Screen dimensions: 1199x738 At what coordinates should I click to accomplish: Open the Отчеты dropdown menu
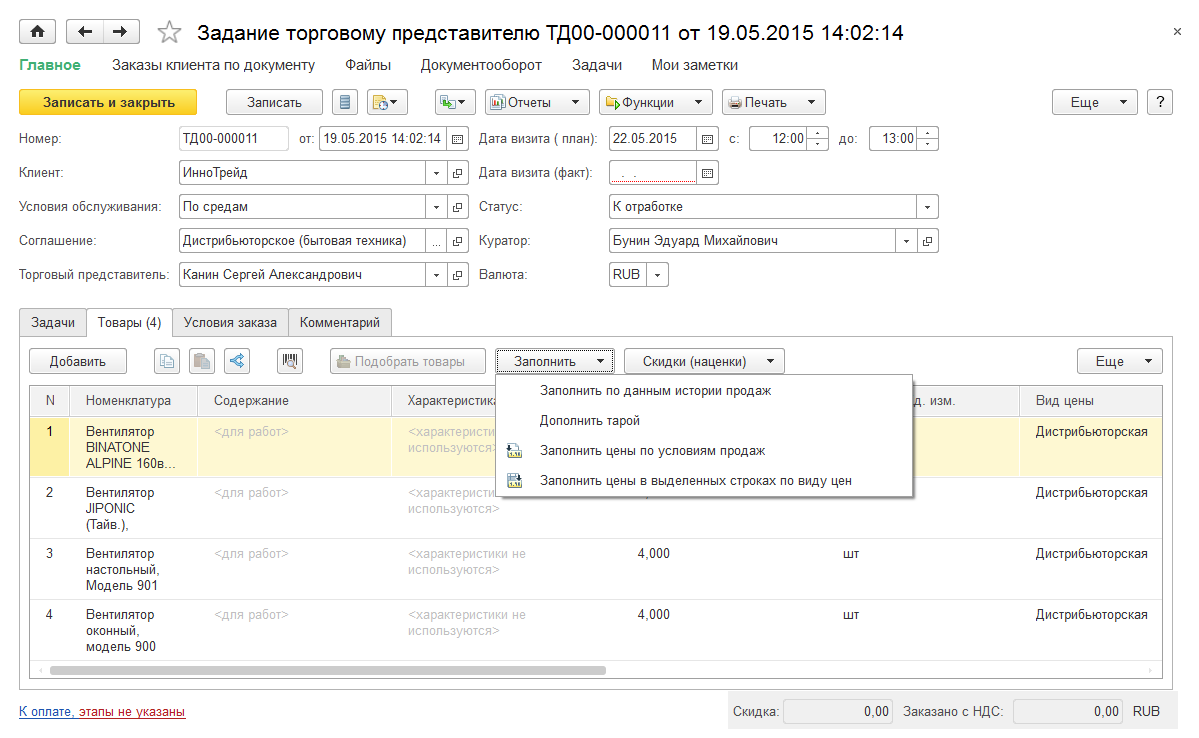[537, 102]
